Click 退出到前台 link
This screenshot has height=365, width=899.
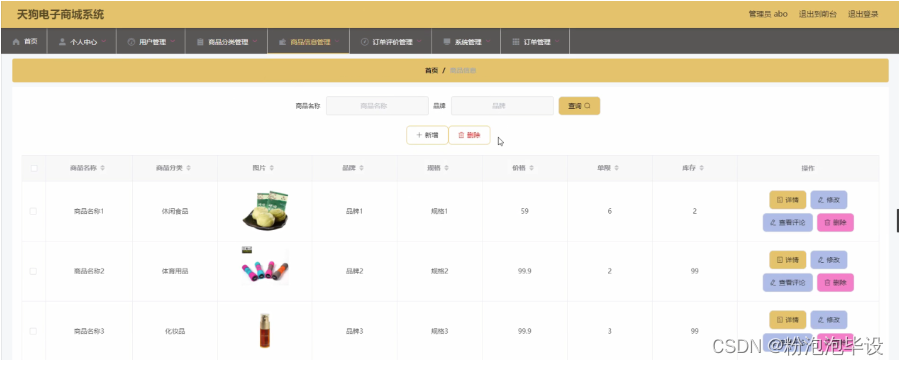tap(818, 14)
